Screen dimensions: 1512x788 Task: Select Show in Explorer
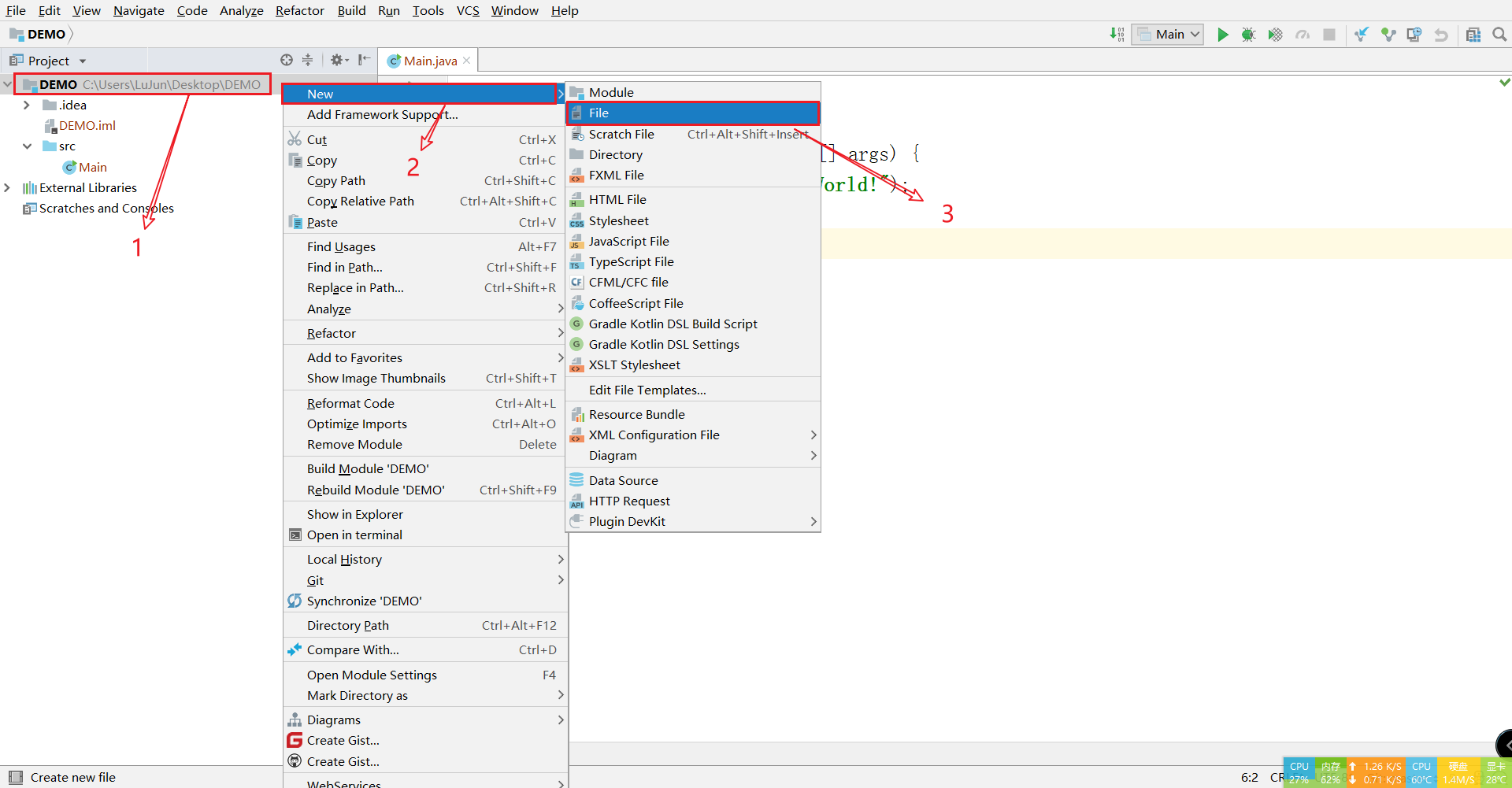425,514
